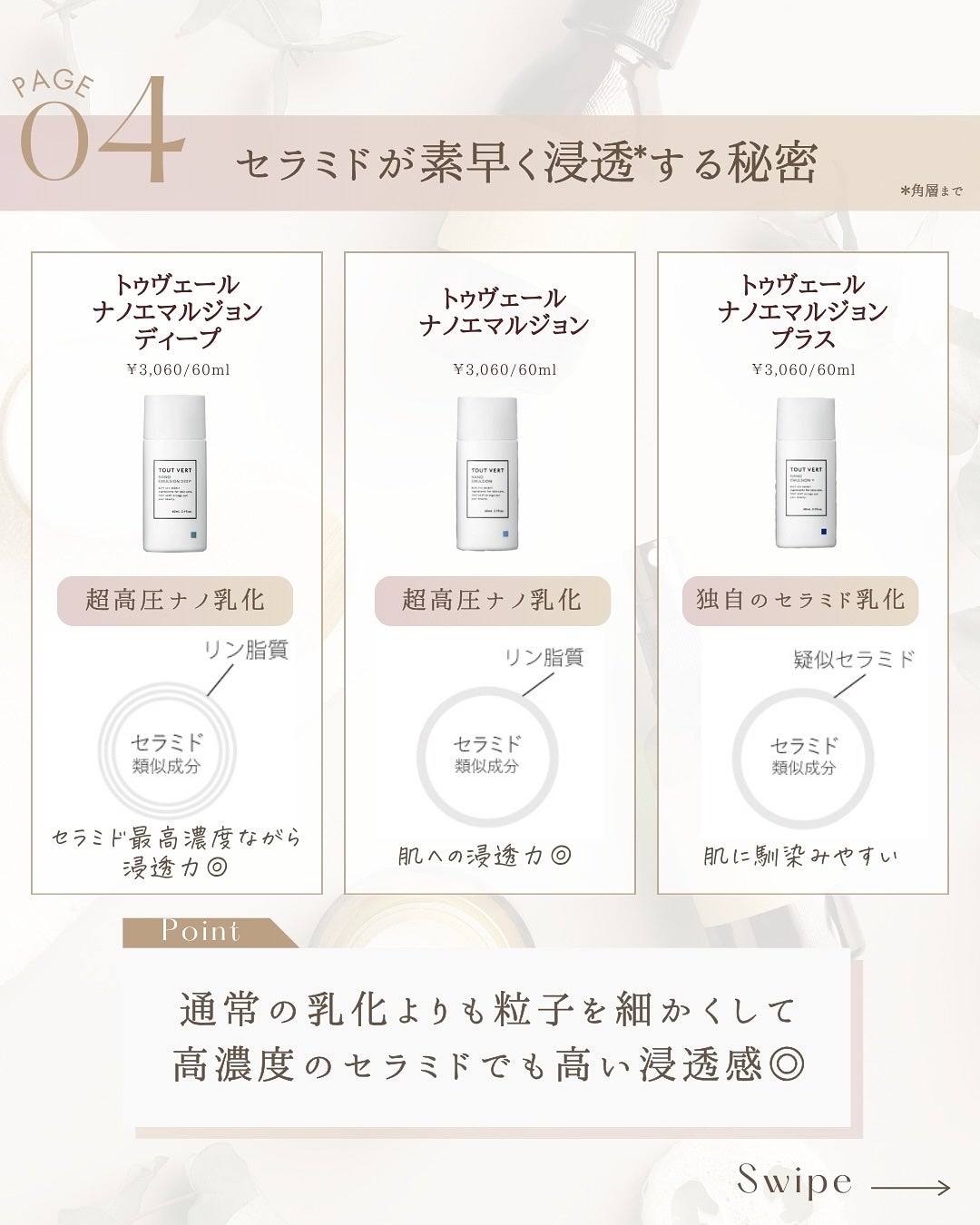Click the セラミドが素早く浸透する秘密 heading
Image resolution: width=980 pixels, height=1225 pixels.
click(x=526, y=163)
